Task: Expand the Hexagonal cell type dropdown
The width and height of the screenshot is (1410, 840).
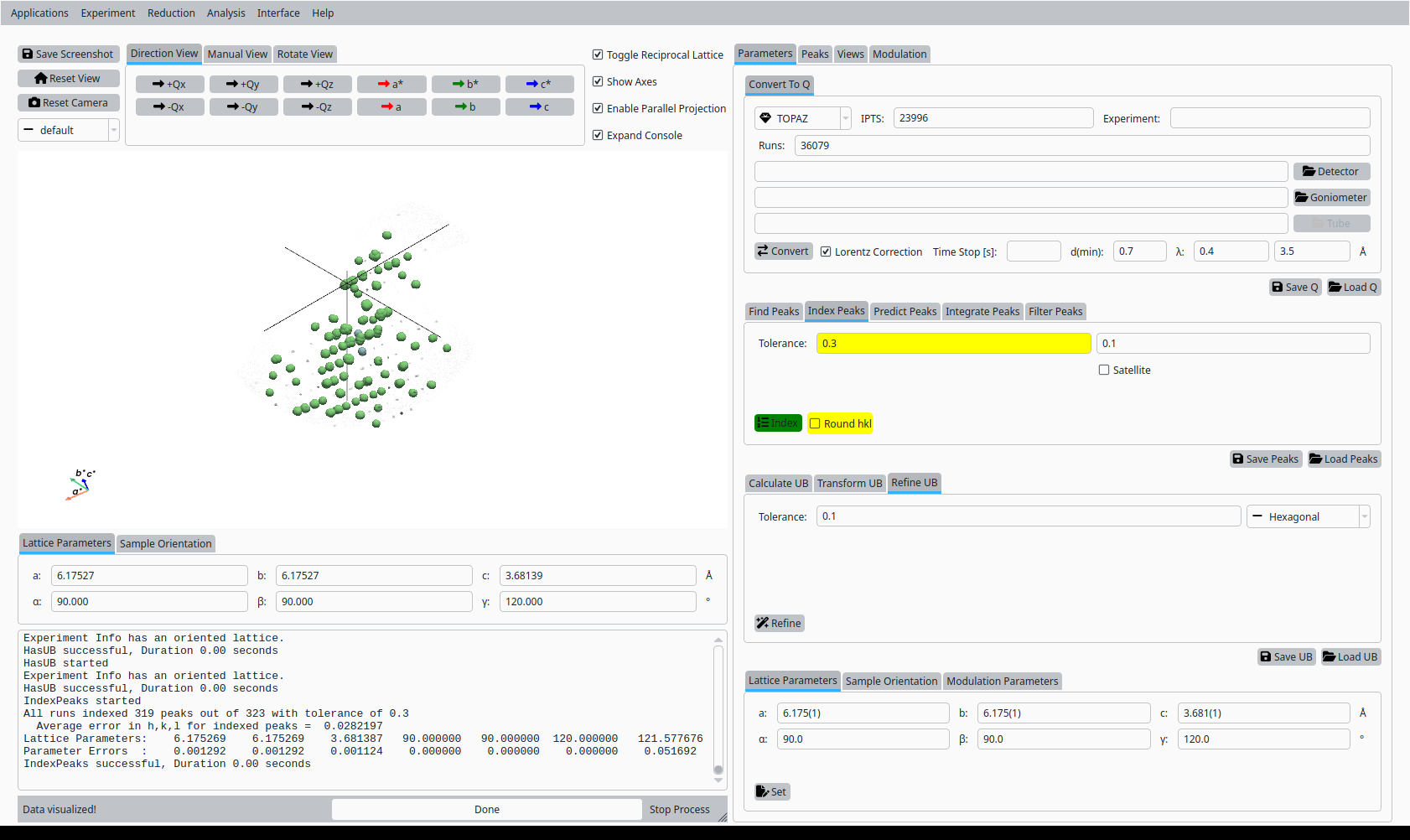Action: 1308,517
